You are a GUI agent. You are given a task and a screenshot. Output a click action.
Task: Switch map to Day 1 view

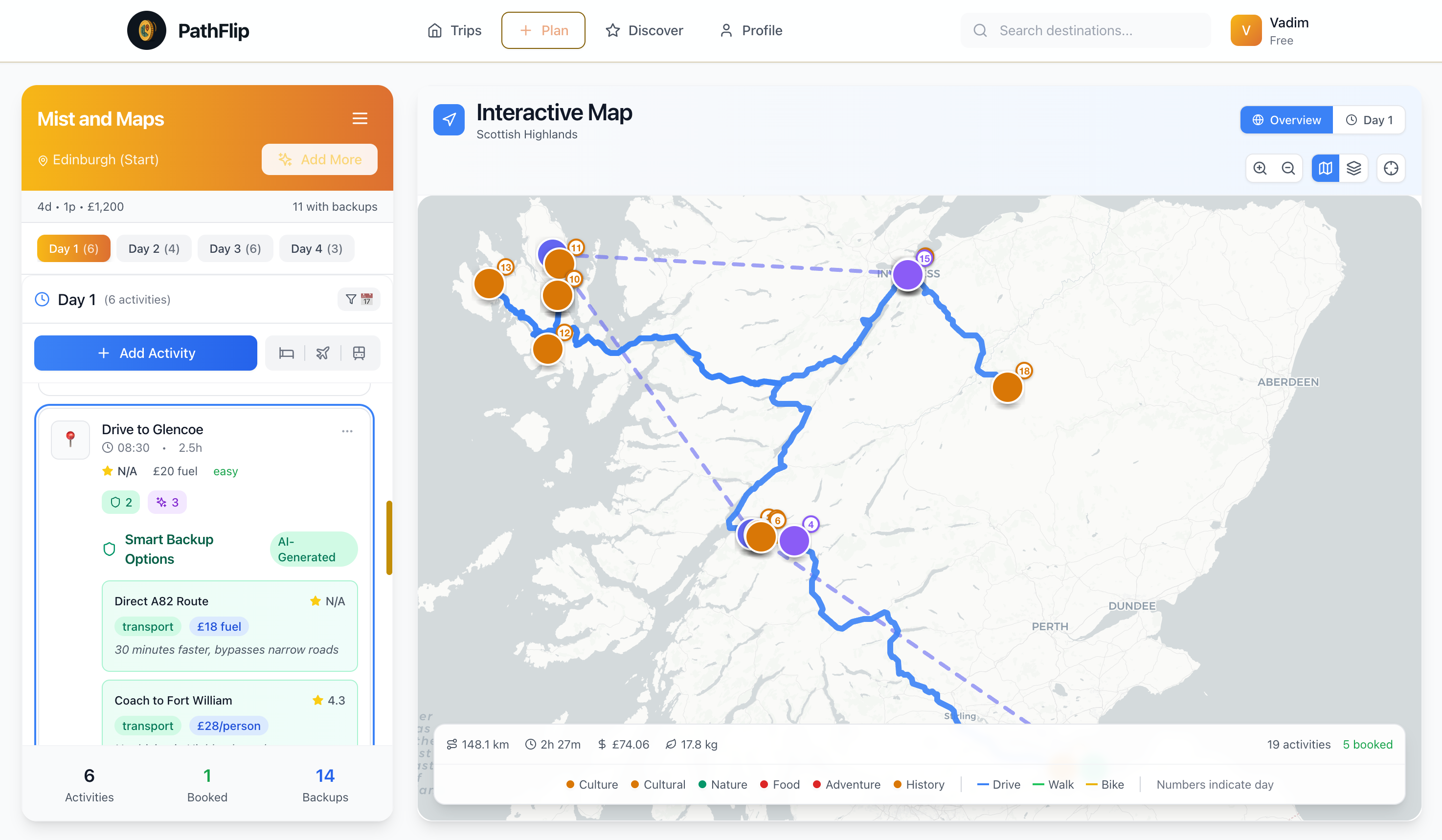click(1369, 120)
